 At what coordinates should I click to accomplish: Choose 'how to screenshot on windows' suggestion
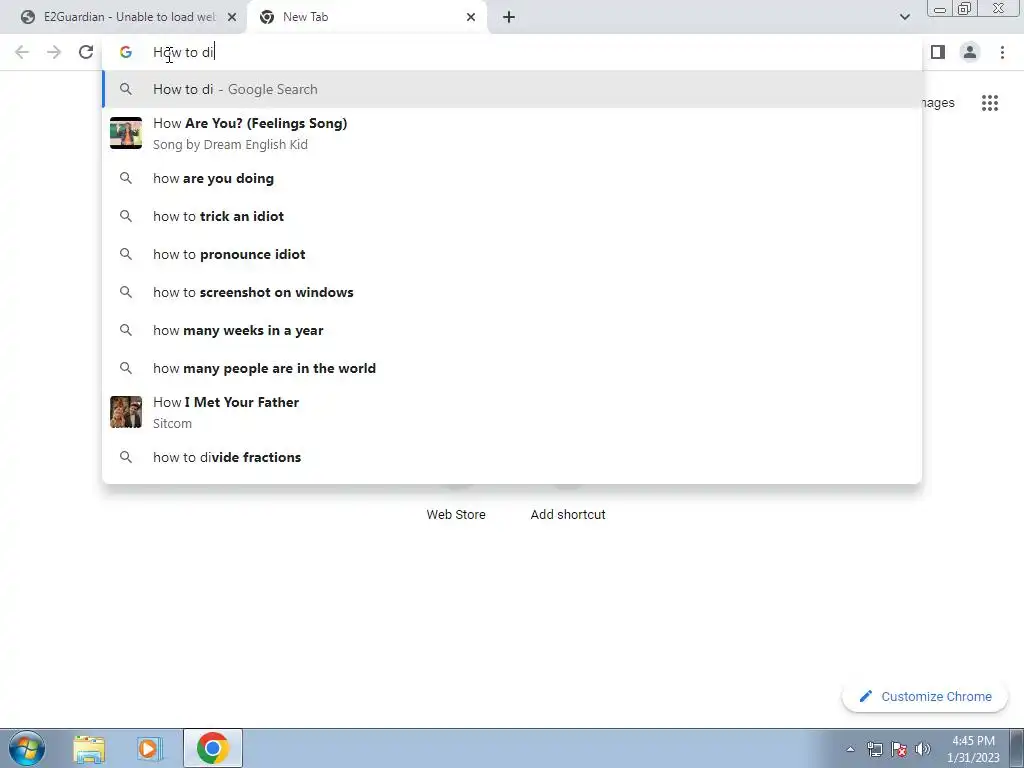(512, 292)
